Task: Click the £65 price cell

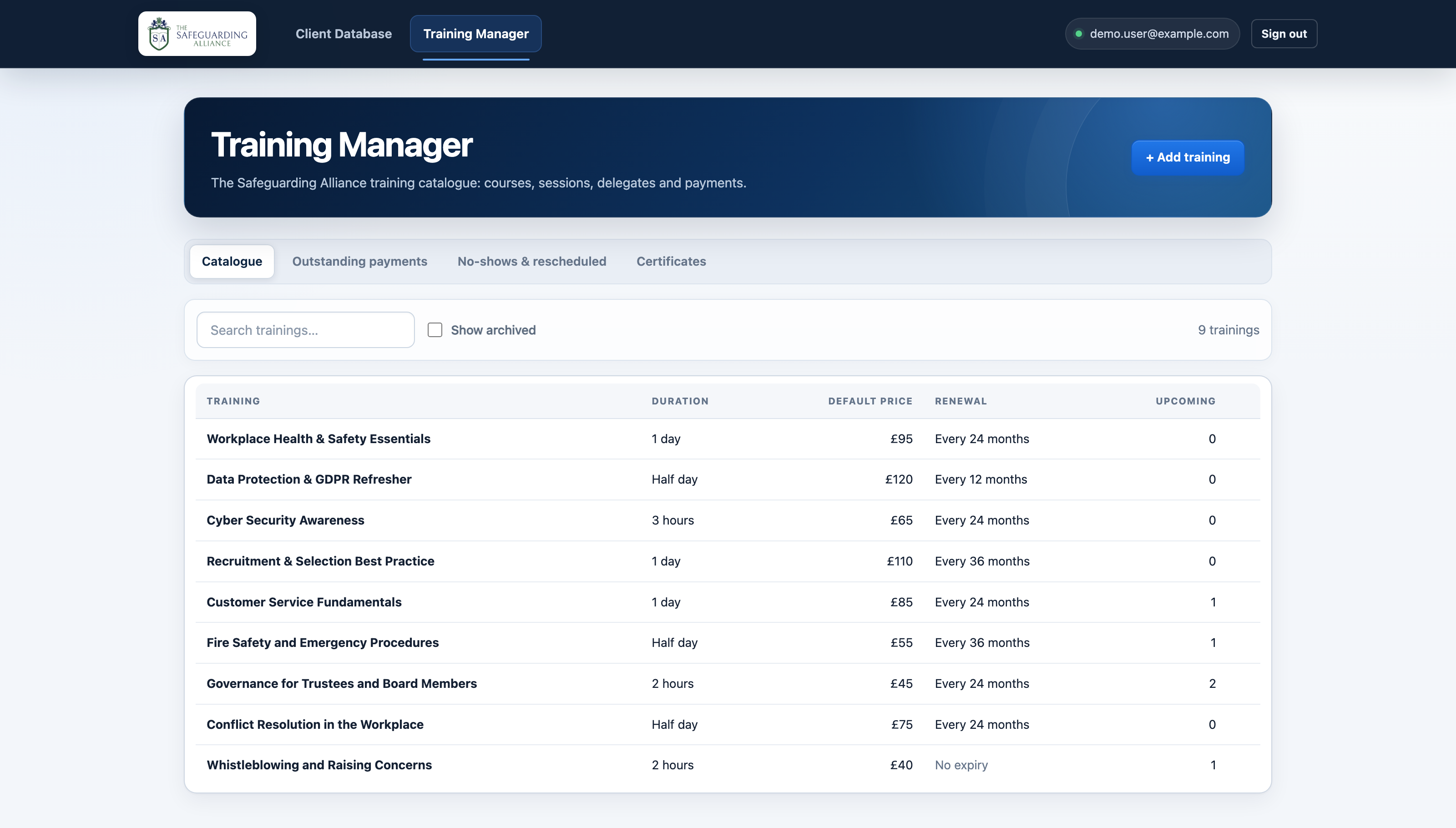Action: tap(901, 520)
